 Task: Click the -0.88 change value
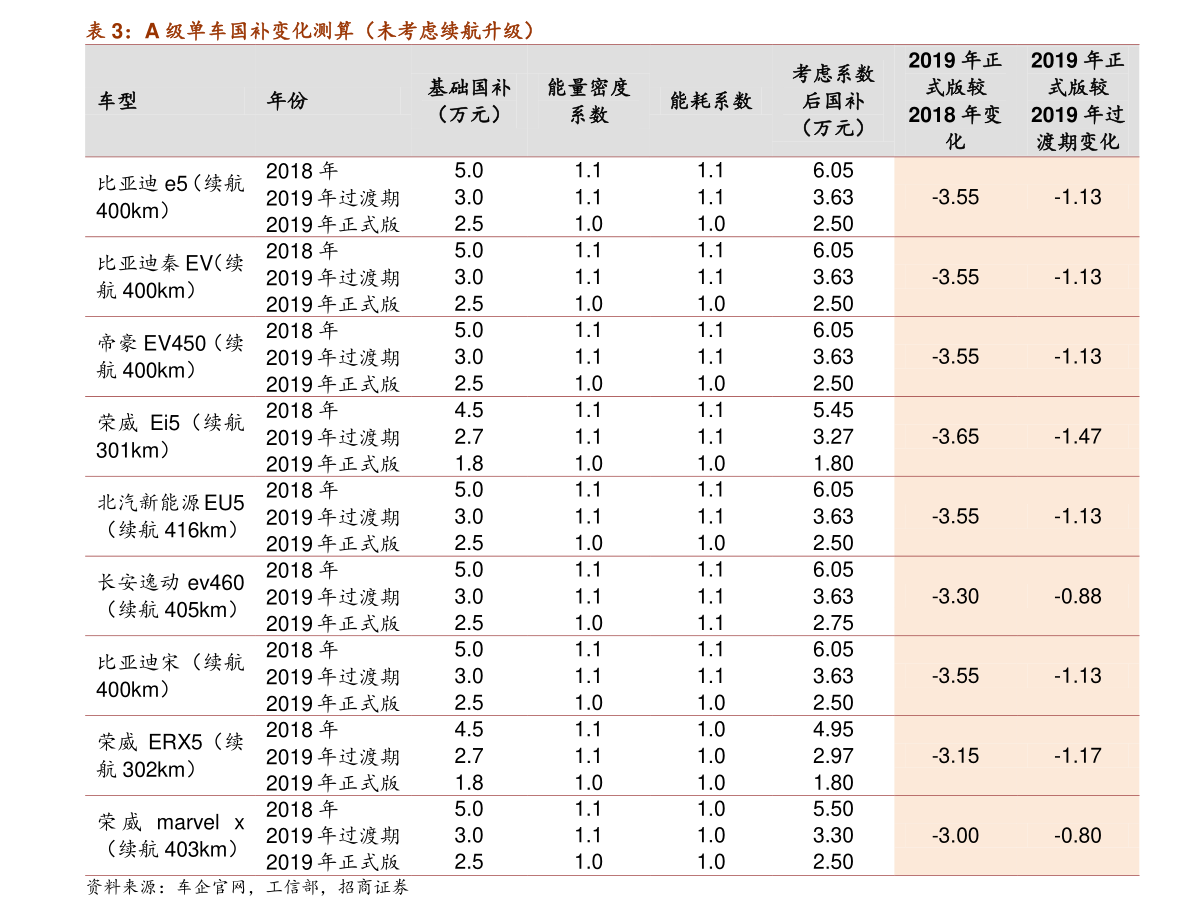(x=1077, y=596)
